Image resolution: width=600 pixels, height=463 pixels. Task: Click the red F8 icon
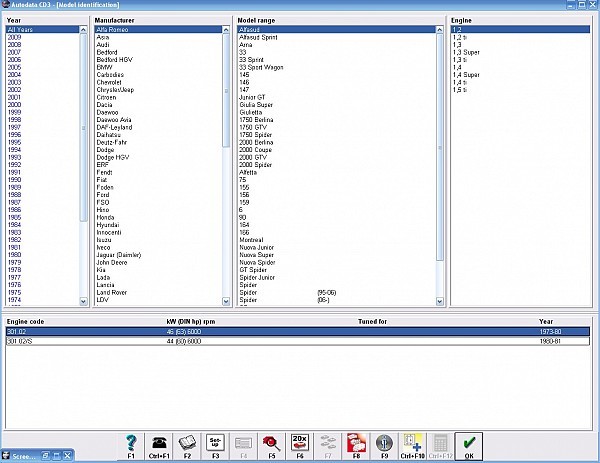(356, 446)
